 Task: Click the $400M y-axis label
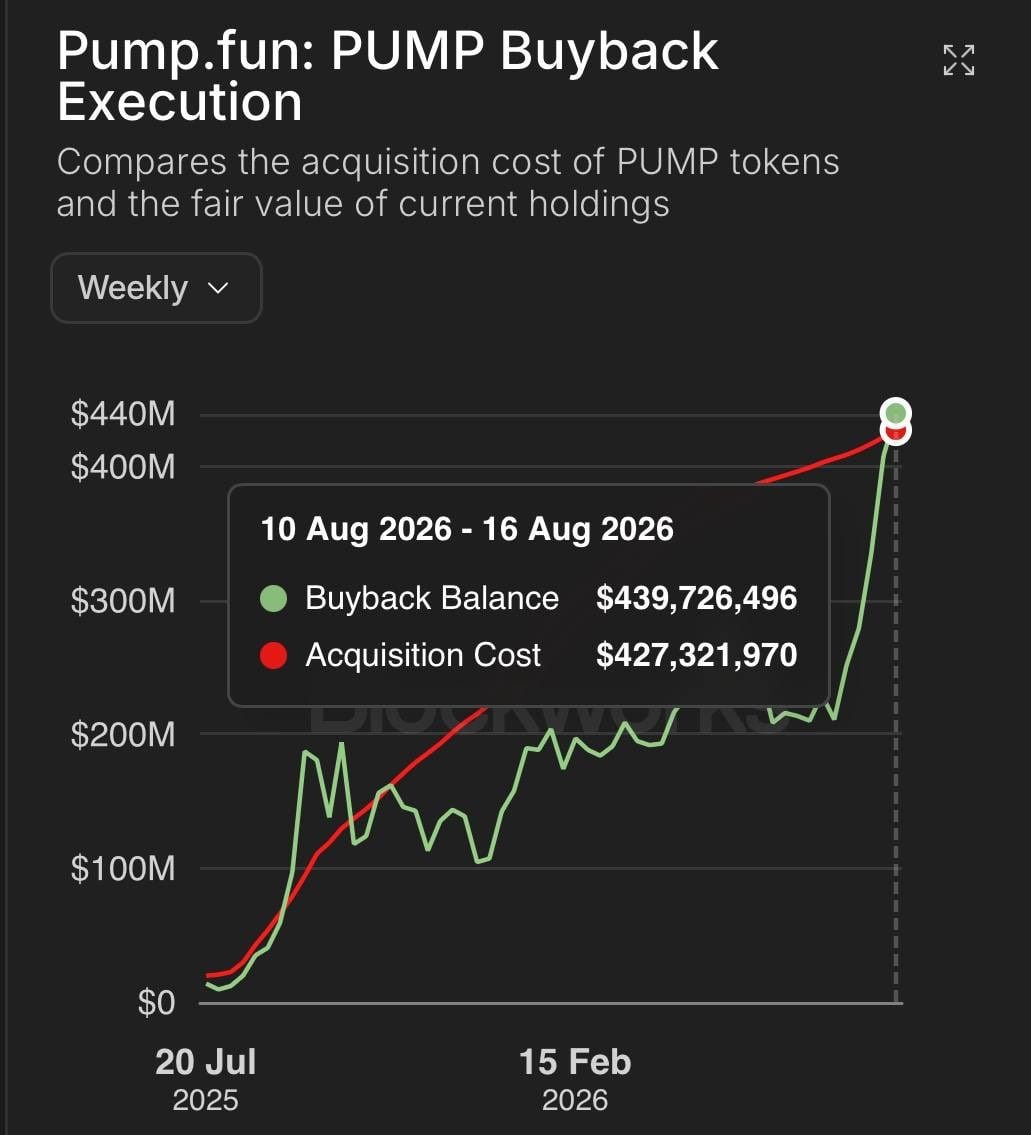pyautogui.click(x=123, y=467)
